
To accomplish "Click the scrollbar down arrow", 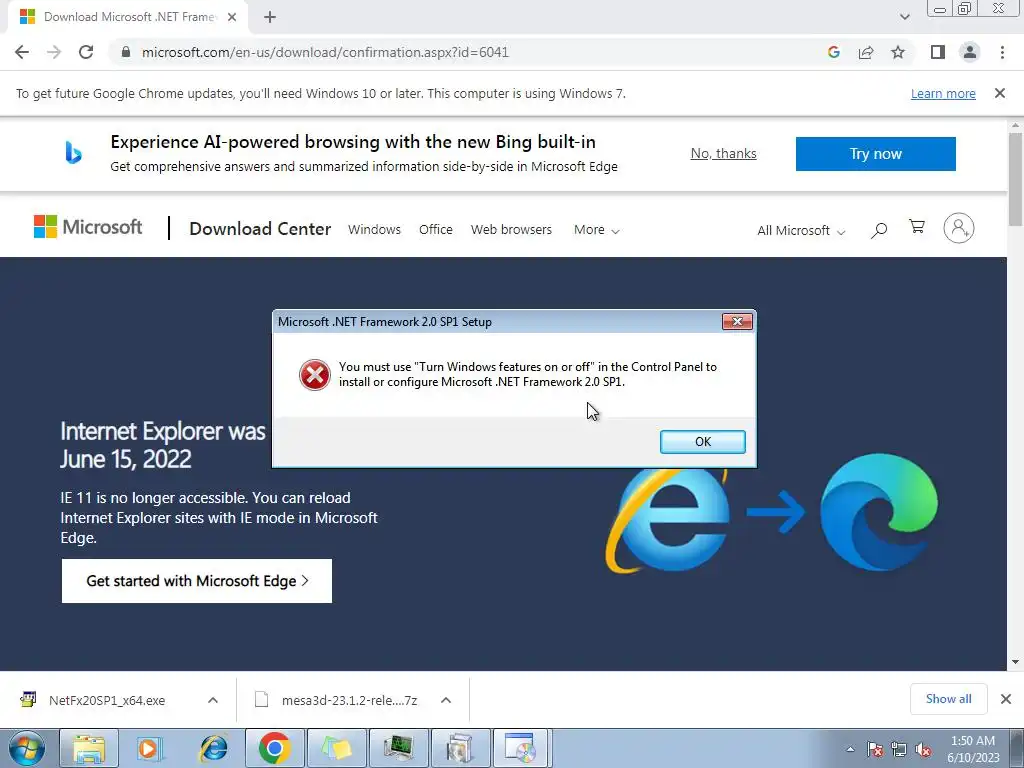I will coord(1015,662).
